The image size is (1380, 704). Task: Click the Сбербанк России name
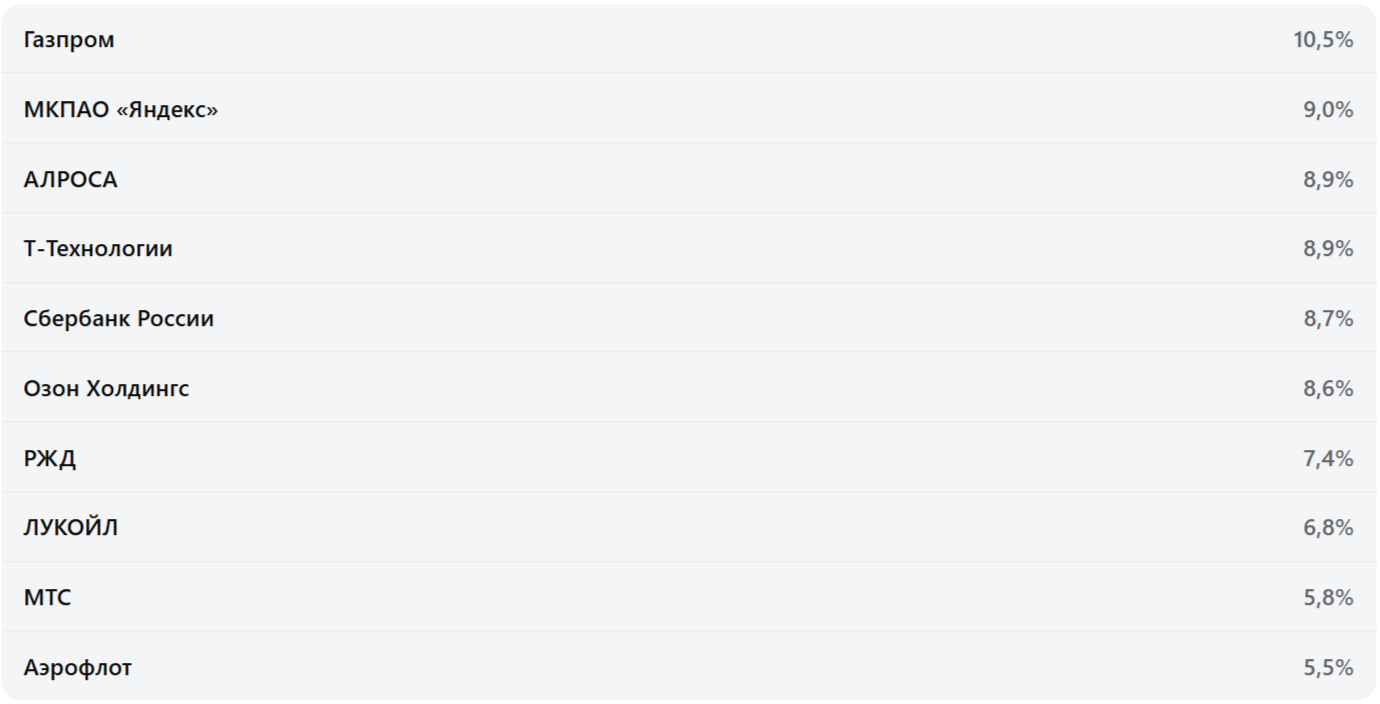[x=119, y=319]
